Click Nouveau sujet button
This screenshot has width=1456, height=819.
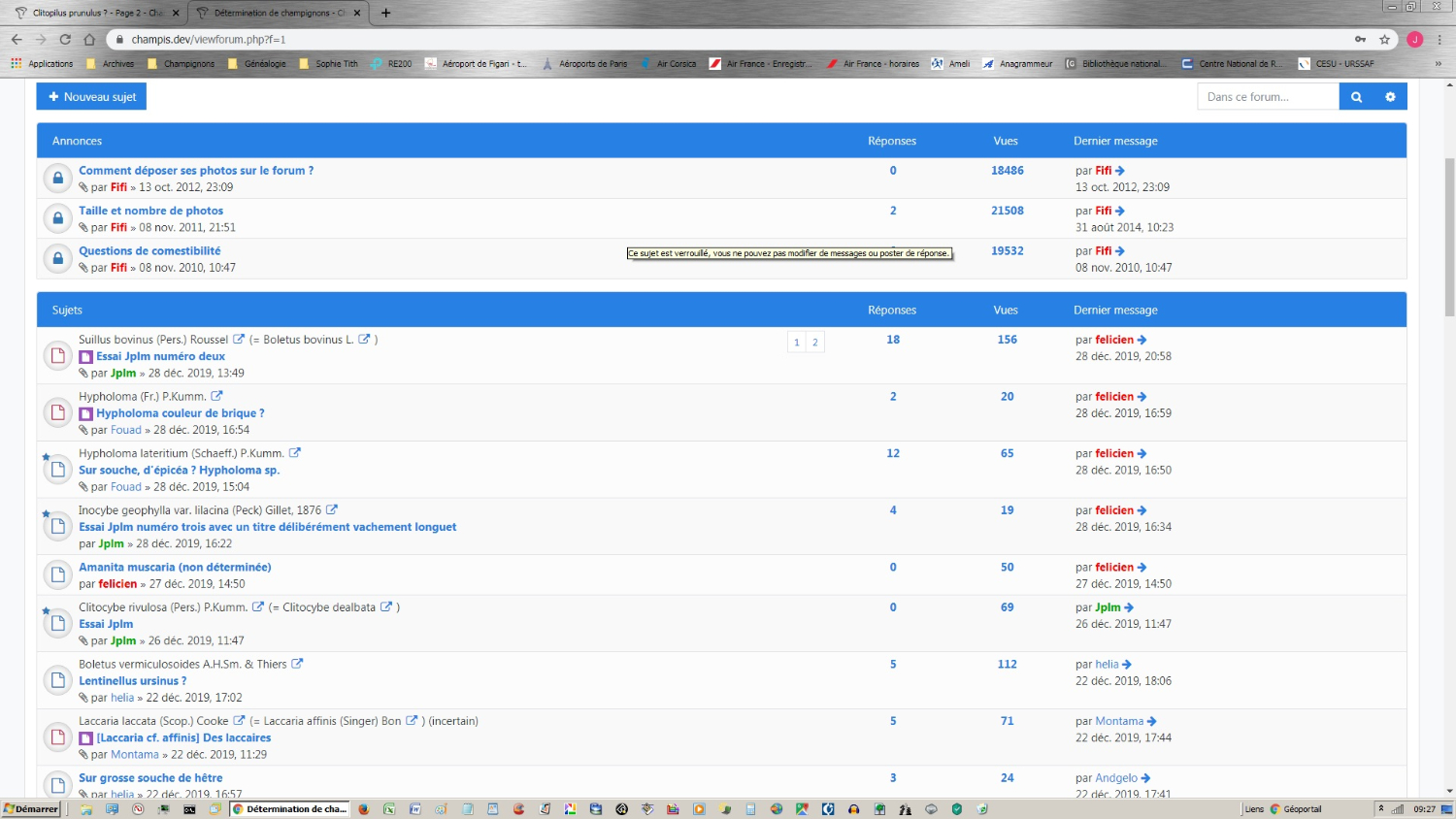91,97
